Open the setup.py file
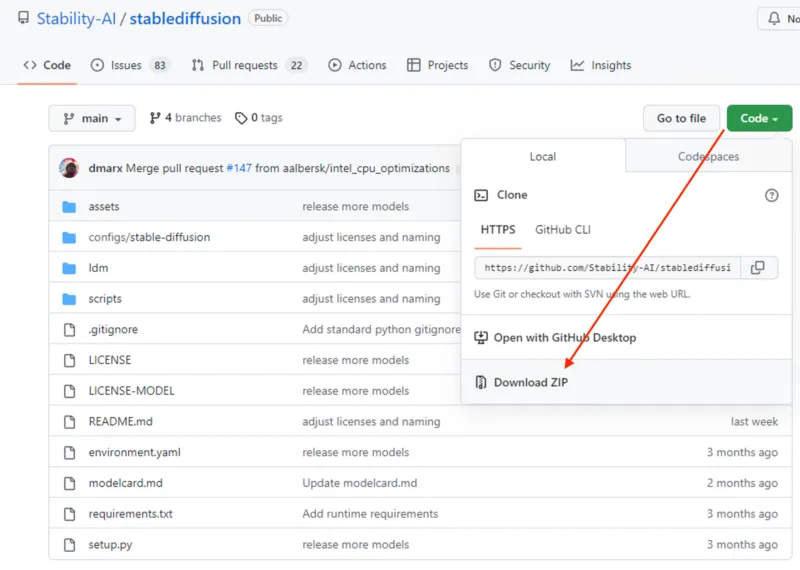 click(110, 544)
